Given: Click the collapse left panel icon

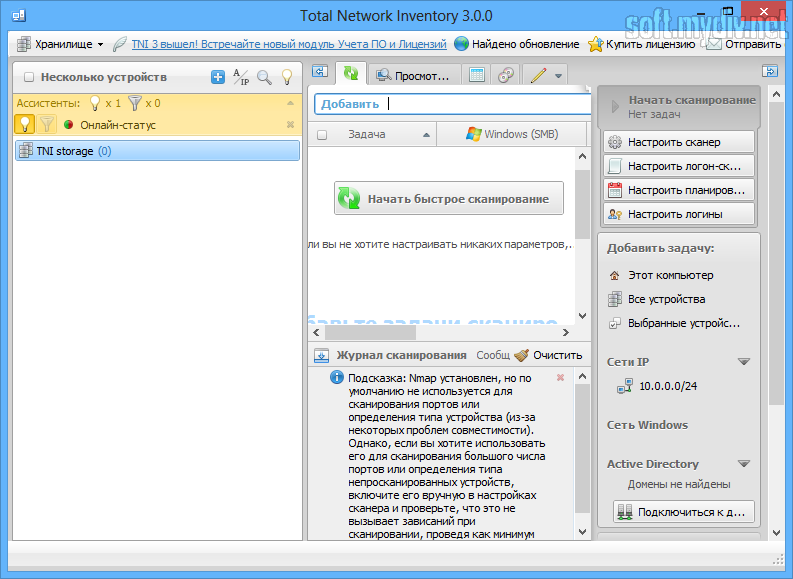Looking at the screenshot, I should pos(320,72).
